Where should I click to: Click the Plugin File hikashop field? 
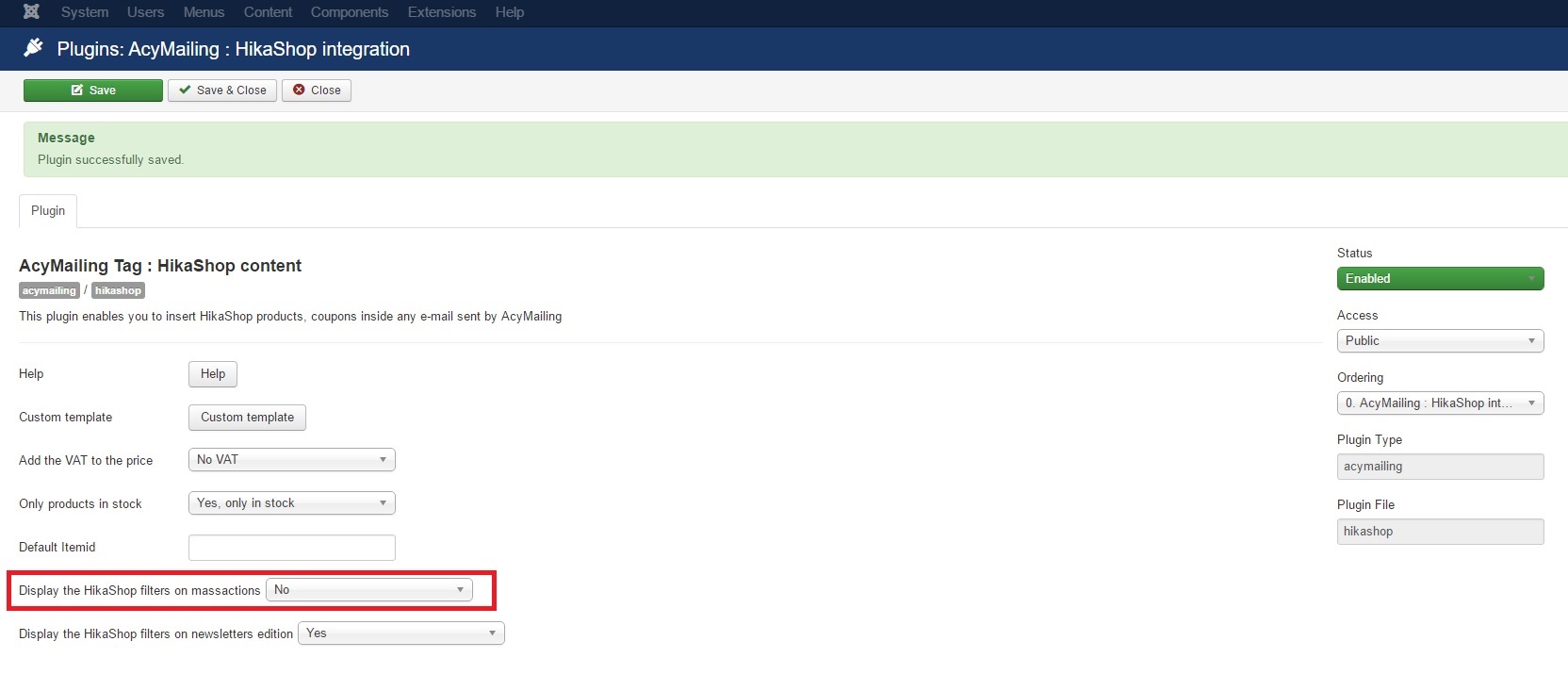1440,532
